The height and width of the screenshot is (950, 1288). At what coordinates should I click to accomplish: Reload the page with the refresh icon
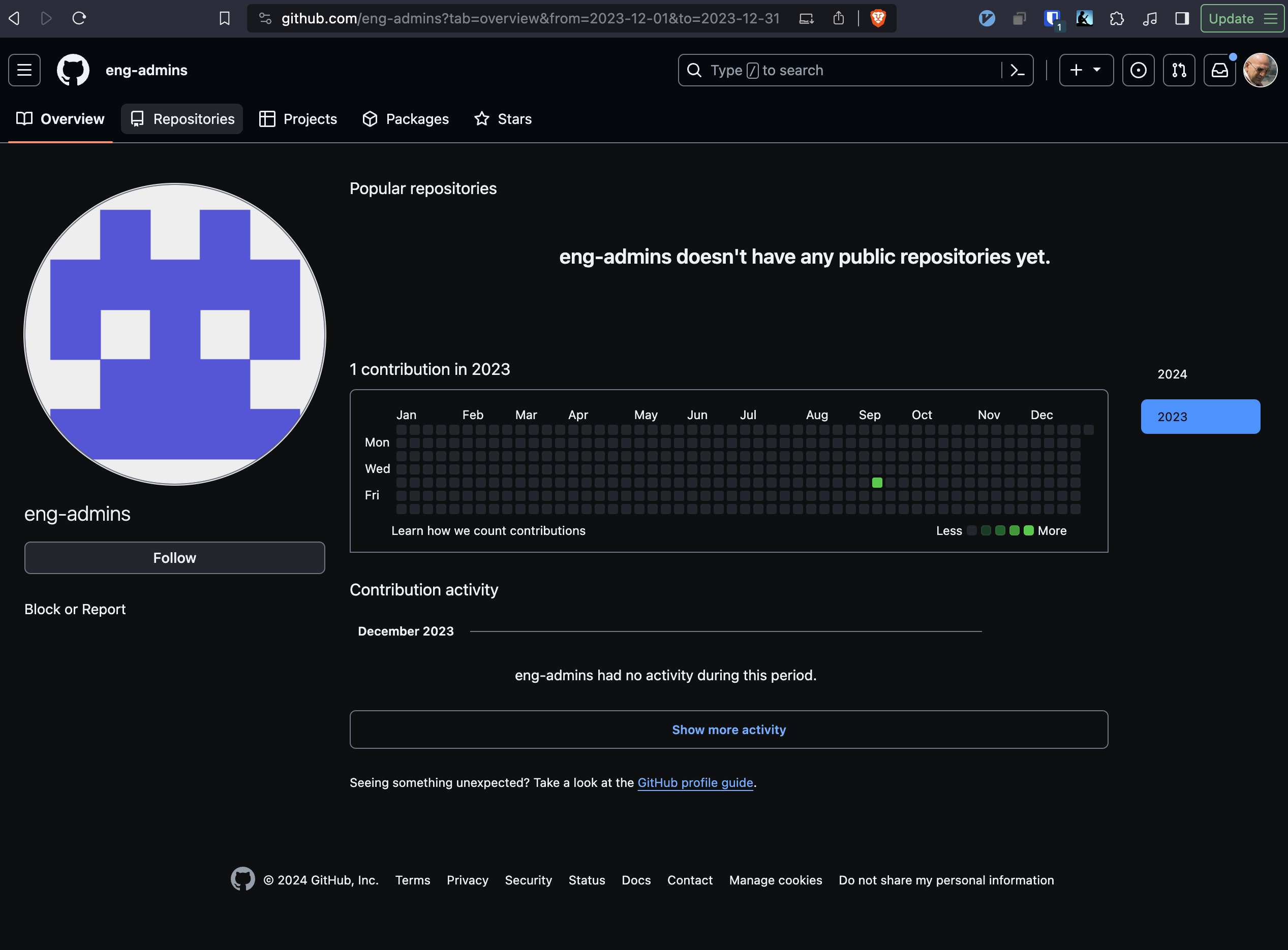79,18
